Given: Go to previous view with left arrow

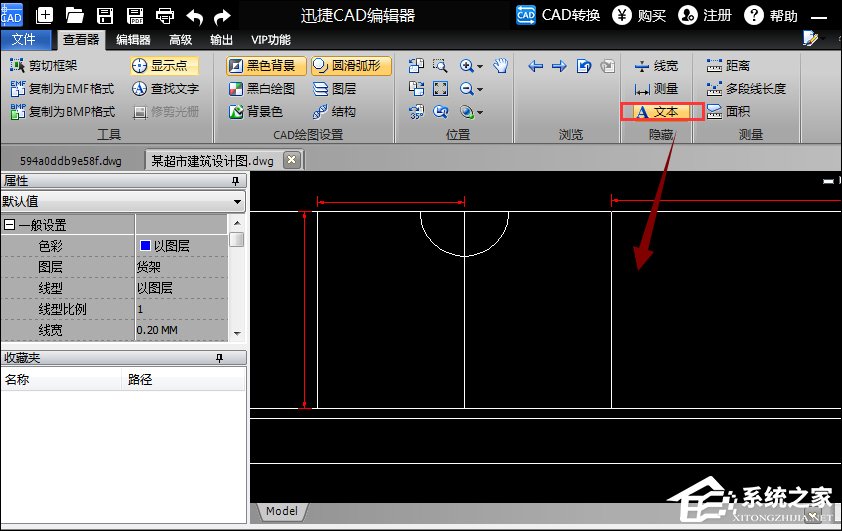Looking at the screenshot, I should click(x=535, y=66).
